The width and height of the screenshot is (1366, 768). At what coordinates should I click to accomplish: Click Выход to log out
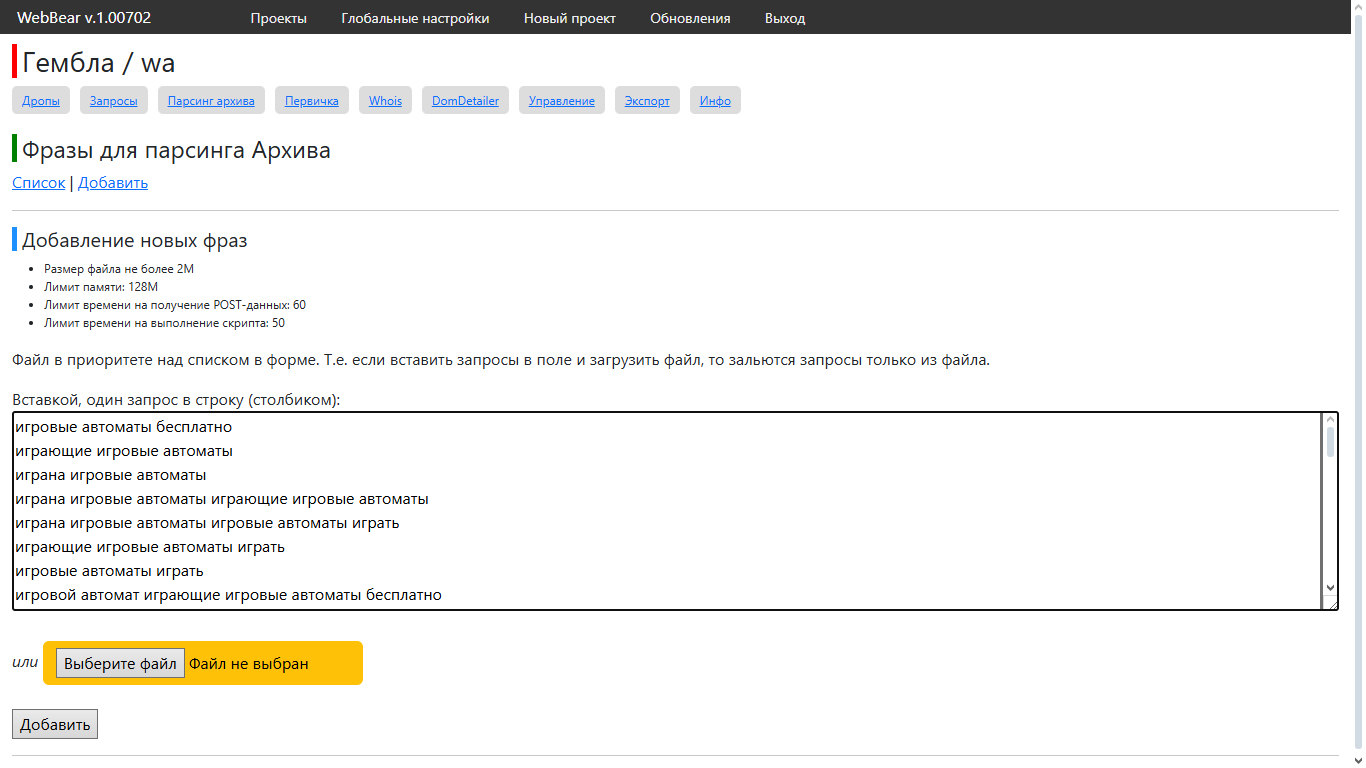click(x=784, y=18)
